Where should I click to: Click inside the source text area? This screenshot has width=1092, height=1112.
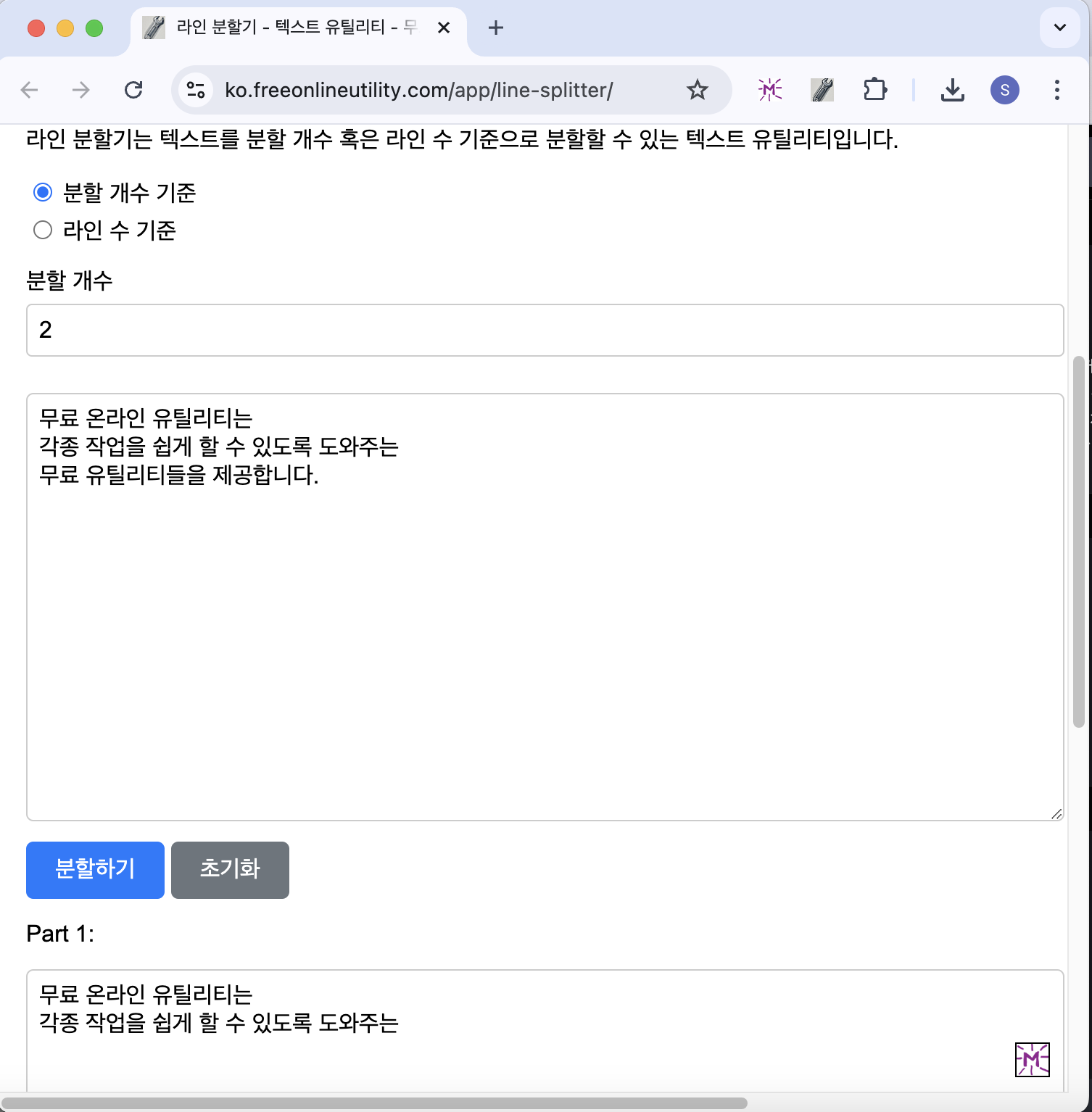(x=545, y=607)
